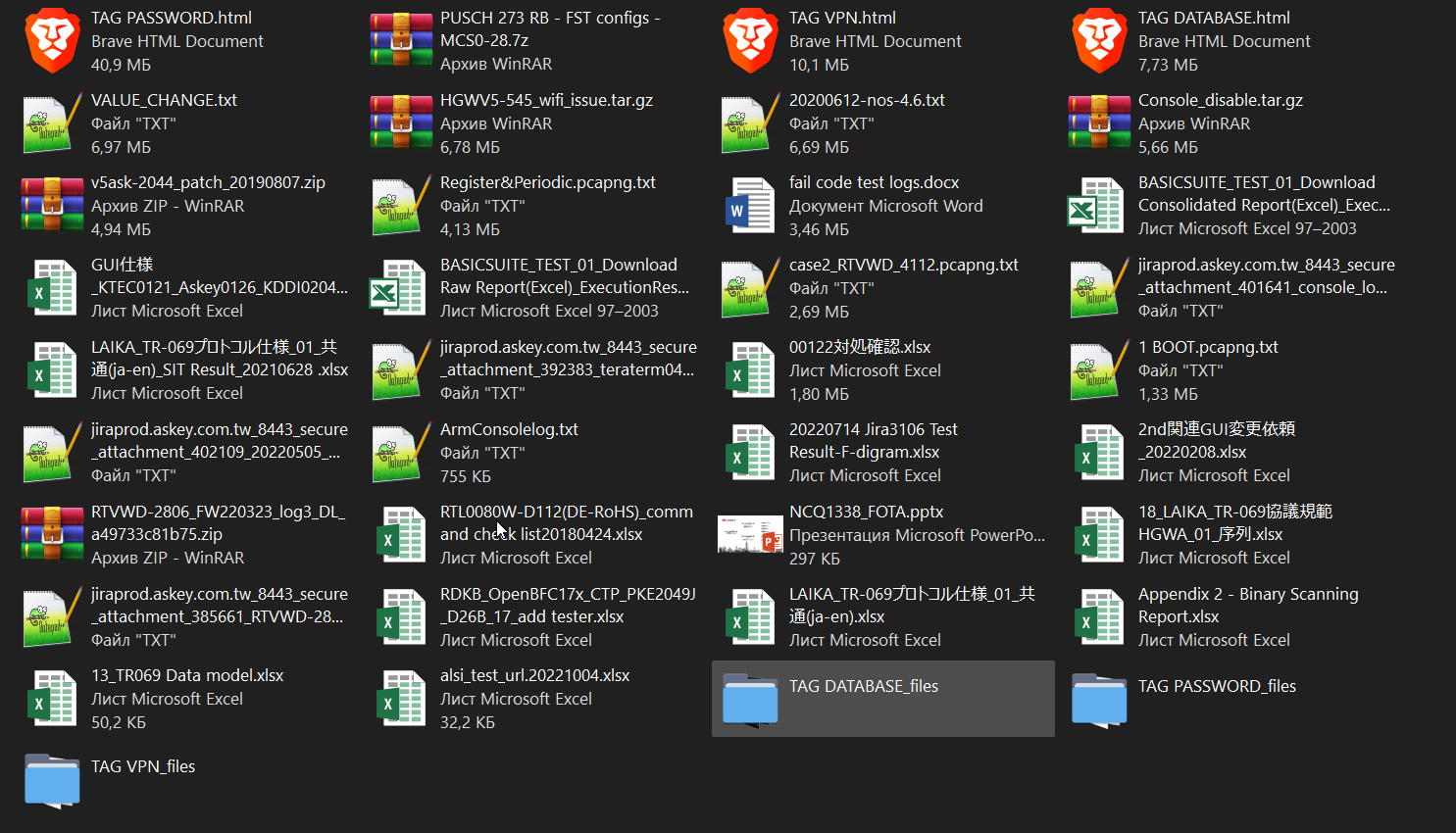Screen dimensions: 1456x833
Task: Click the file name 1 BOOT.pcapng.txt
Action: [x=1208, y=347]
